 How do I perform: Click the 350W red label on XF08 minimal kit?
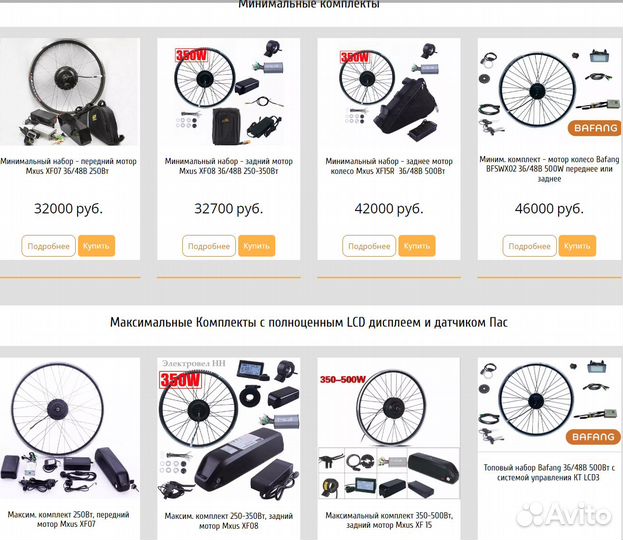coord(192,55)
